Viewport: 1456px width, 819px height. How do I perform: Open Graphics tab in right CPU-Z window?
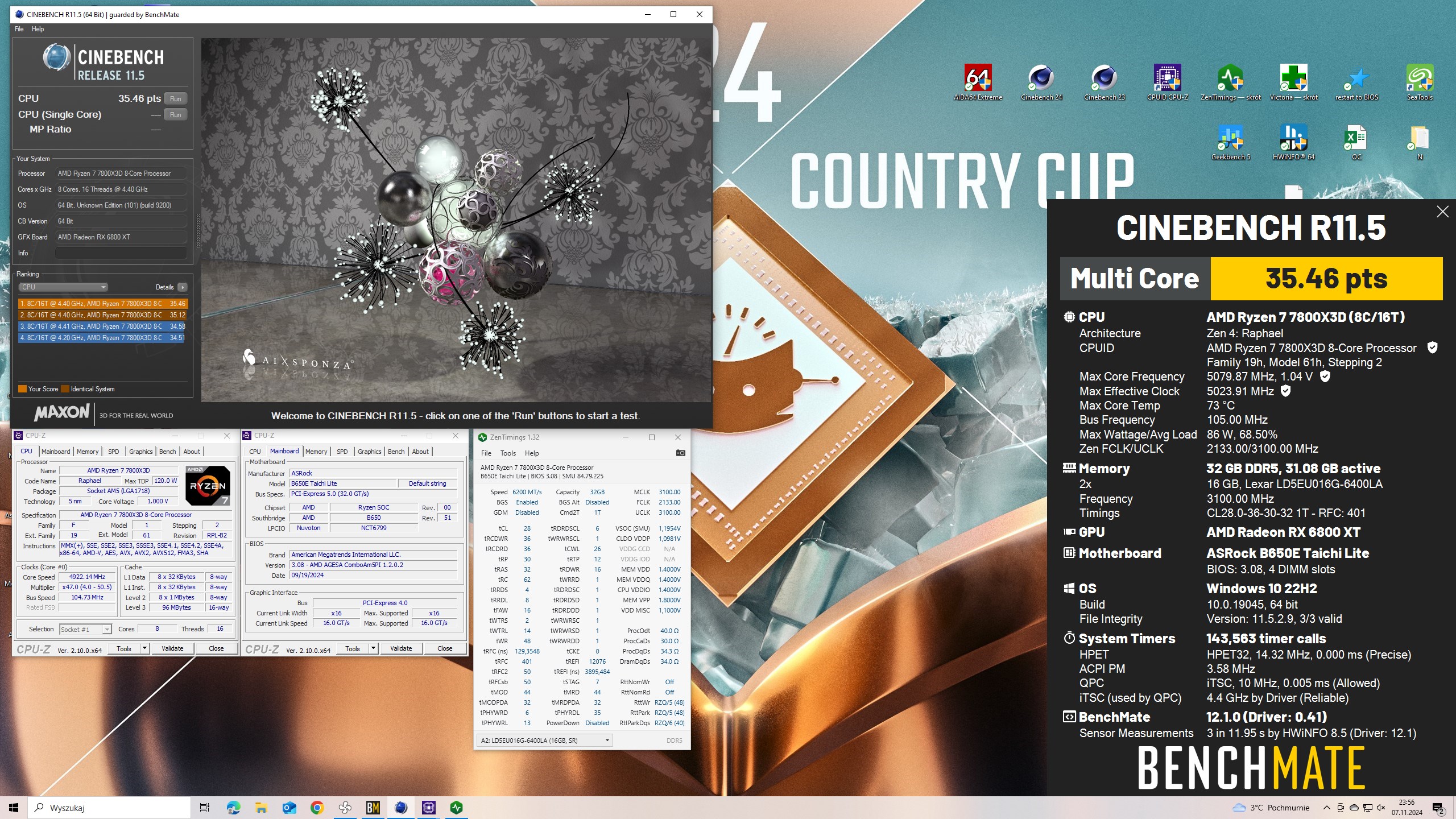coord(370,452)
